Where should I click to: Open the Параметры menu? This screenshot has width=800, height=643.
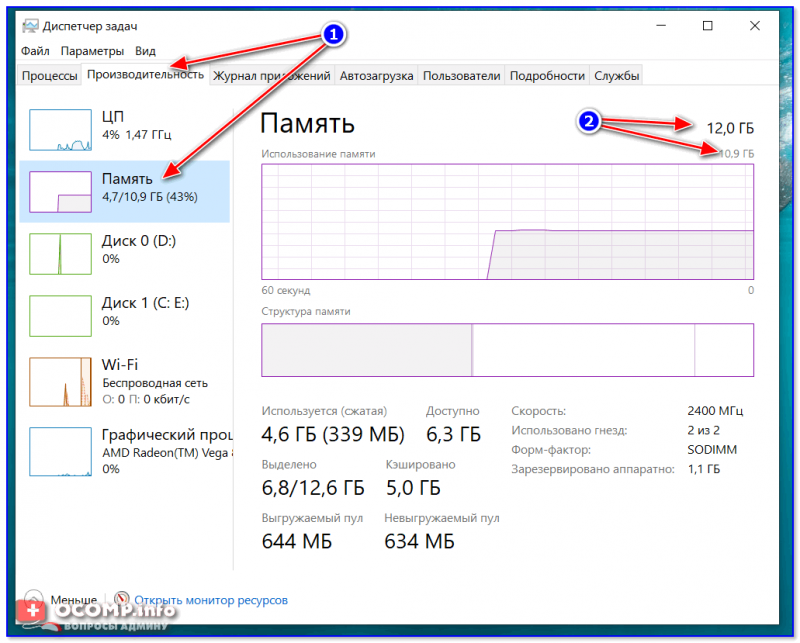tap(92, 51)
